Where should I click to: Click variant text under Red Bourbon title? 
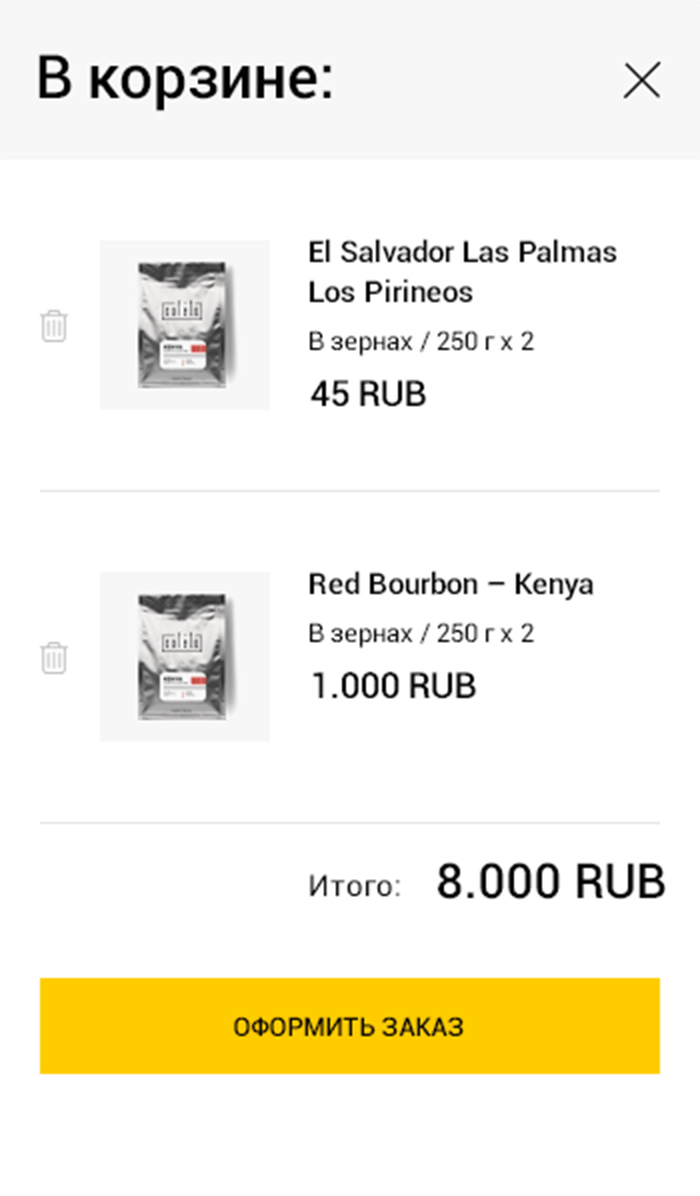coord(421,634)
